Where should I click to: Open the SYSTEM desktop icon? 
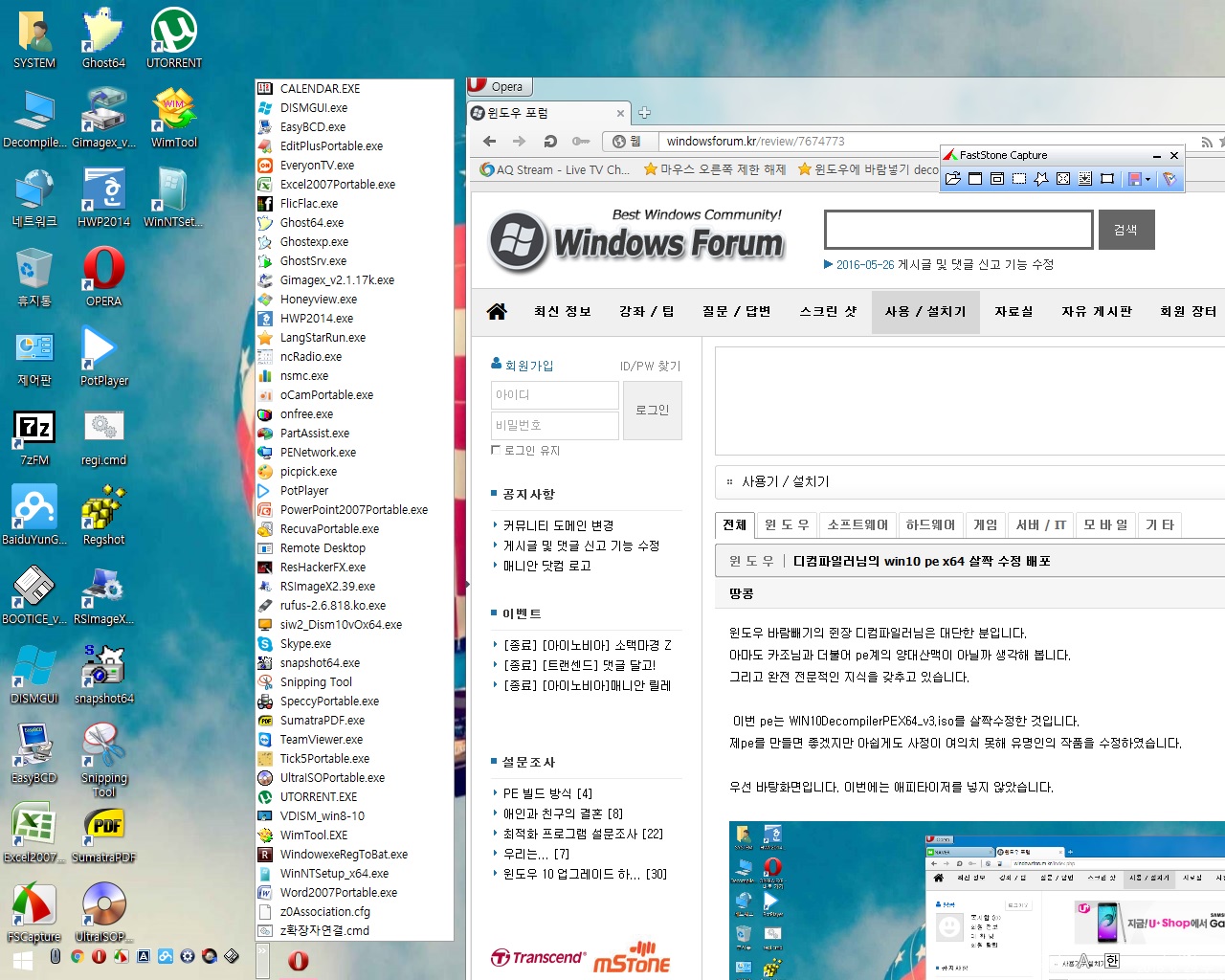[34, 39]
